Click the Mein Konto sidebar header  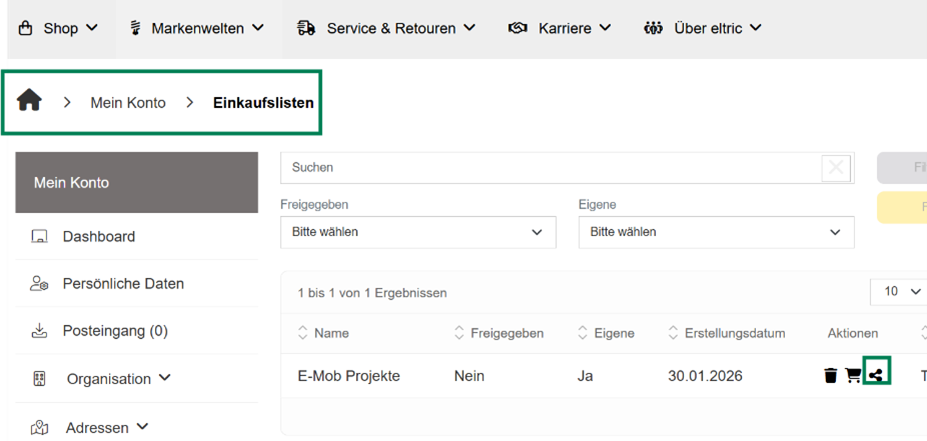[137, 183]
